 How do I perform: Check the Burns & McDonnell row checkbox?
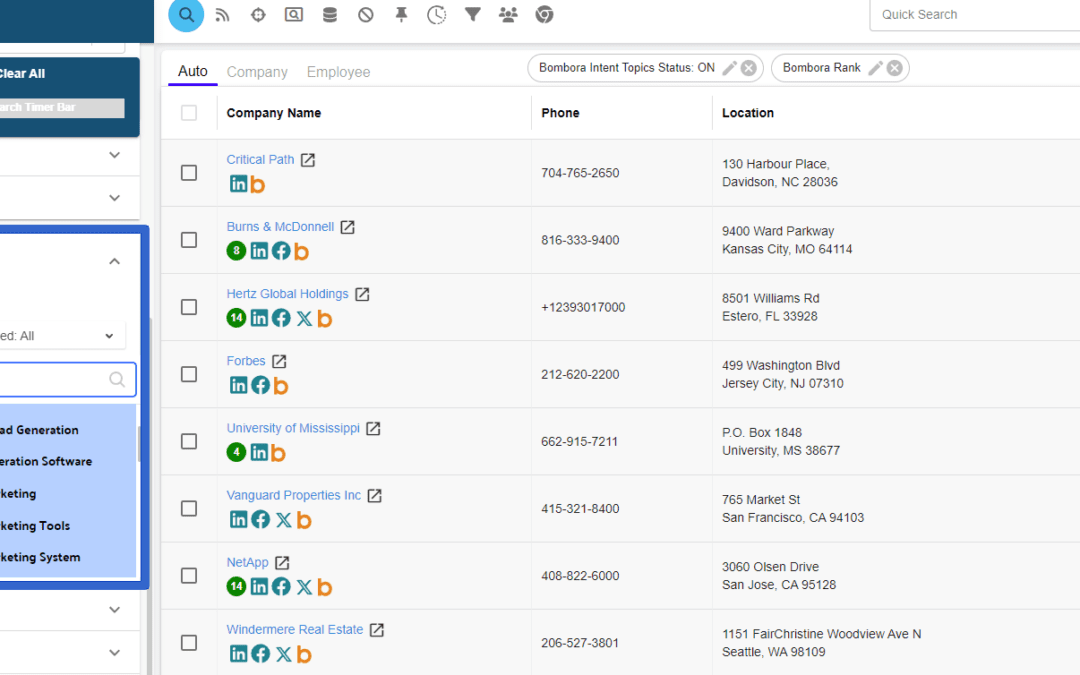coord(189,240)
